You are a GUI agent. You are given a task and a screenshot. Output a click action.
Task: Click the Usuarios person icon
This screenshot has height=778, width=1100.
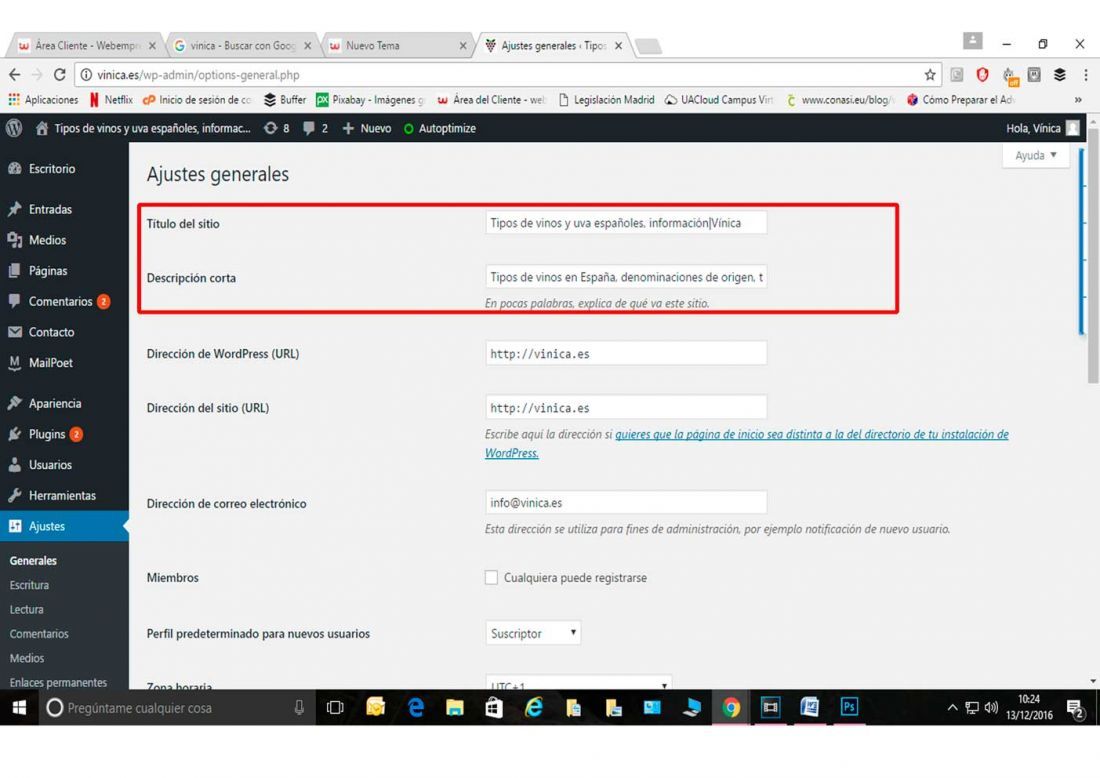pos(15,464)
